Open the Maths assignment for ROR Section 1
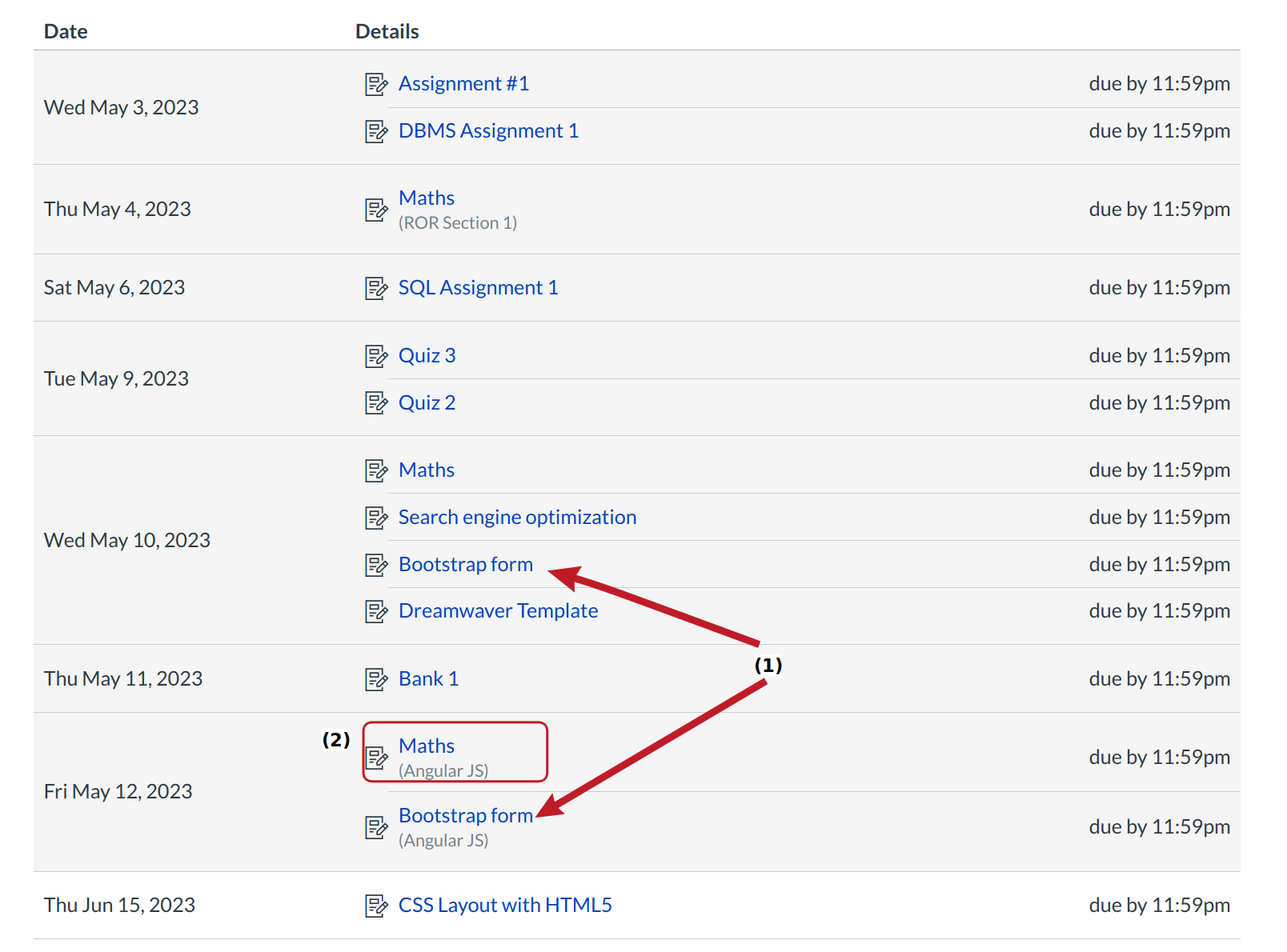 point(427,198)
